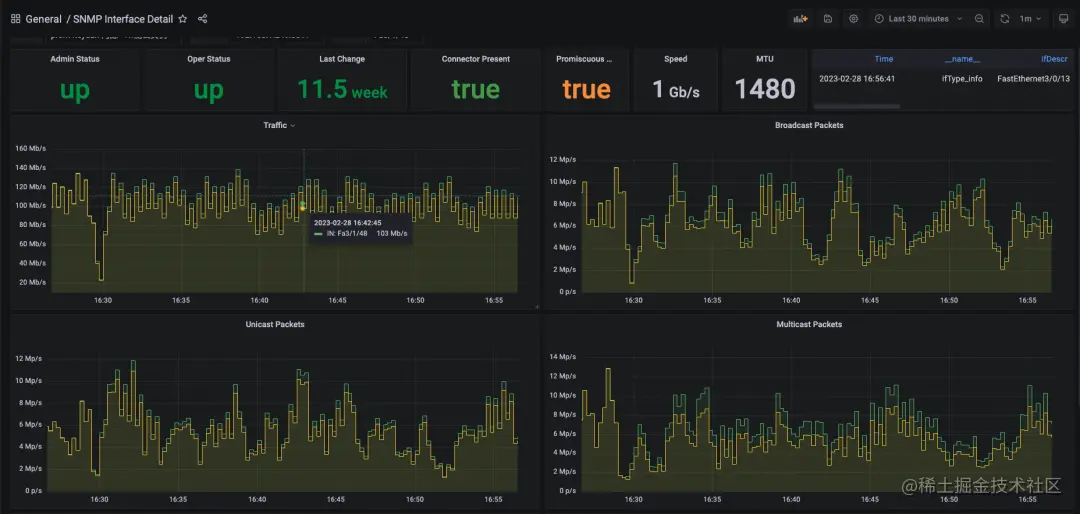Click the 2023-02-28 16:56:41 table cell
Screen dimensions: 1080x514
coord(856,79)
